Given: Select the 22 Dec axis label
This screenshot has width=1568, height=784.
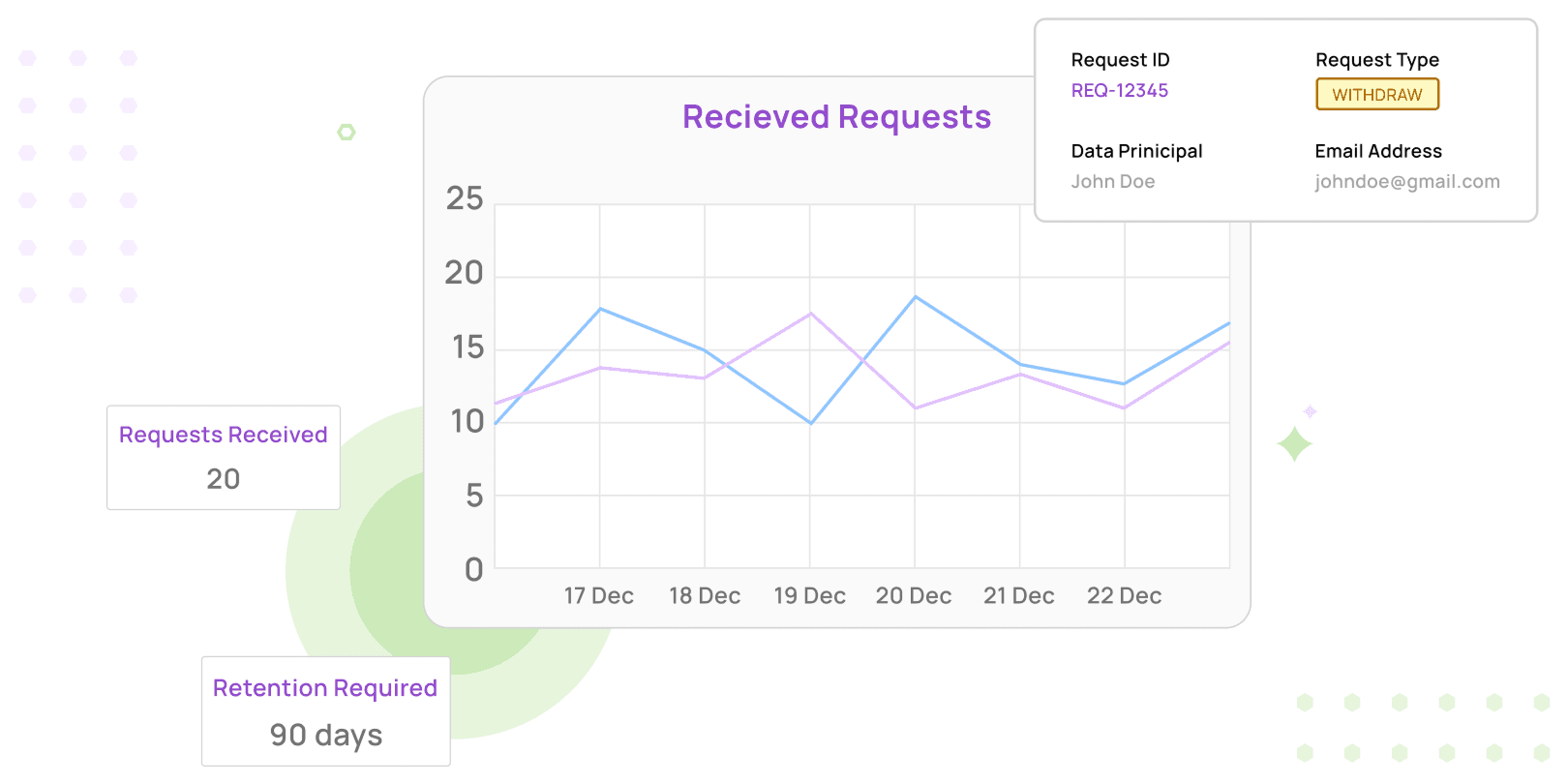Looking at the screenshot, I should 1124,595.
